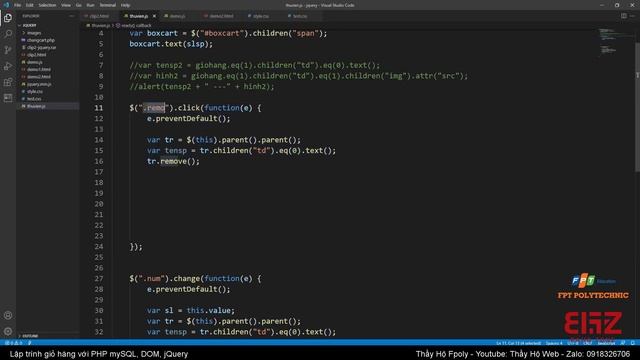Viewport: 640px width, 360px height.
Task: Switch to the clip2.html editor tab
Action: pos(99,16)
